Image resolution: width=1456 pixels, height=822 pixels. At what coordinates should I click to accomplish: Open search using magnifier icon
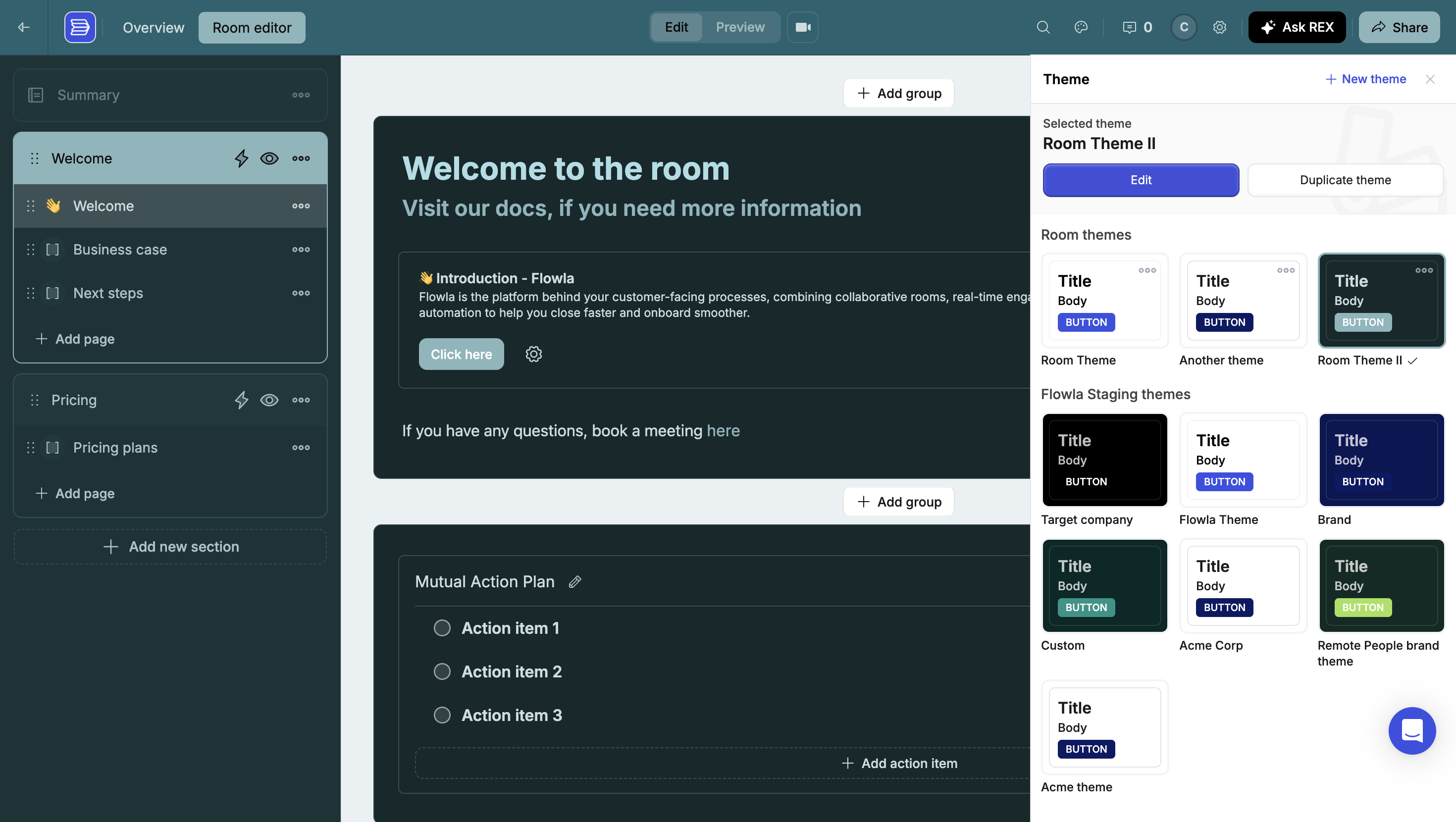click(1043, 27)
